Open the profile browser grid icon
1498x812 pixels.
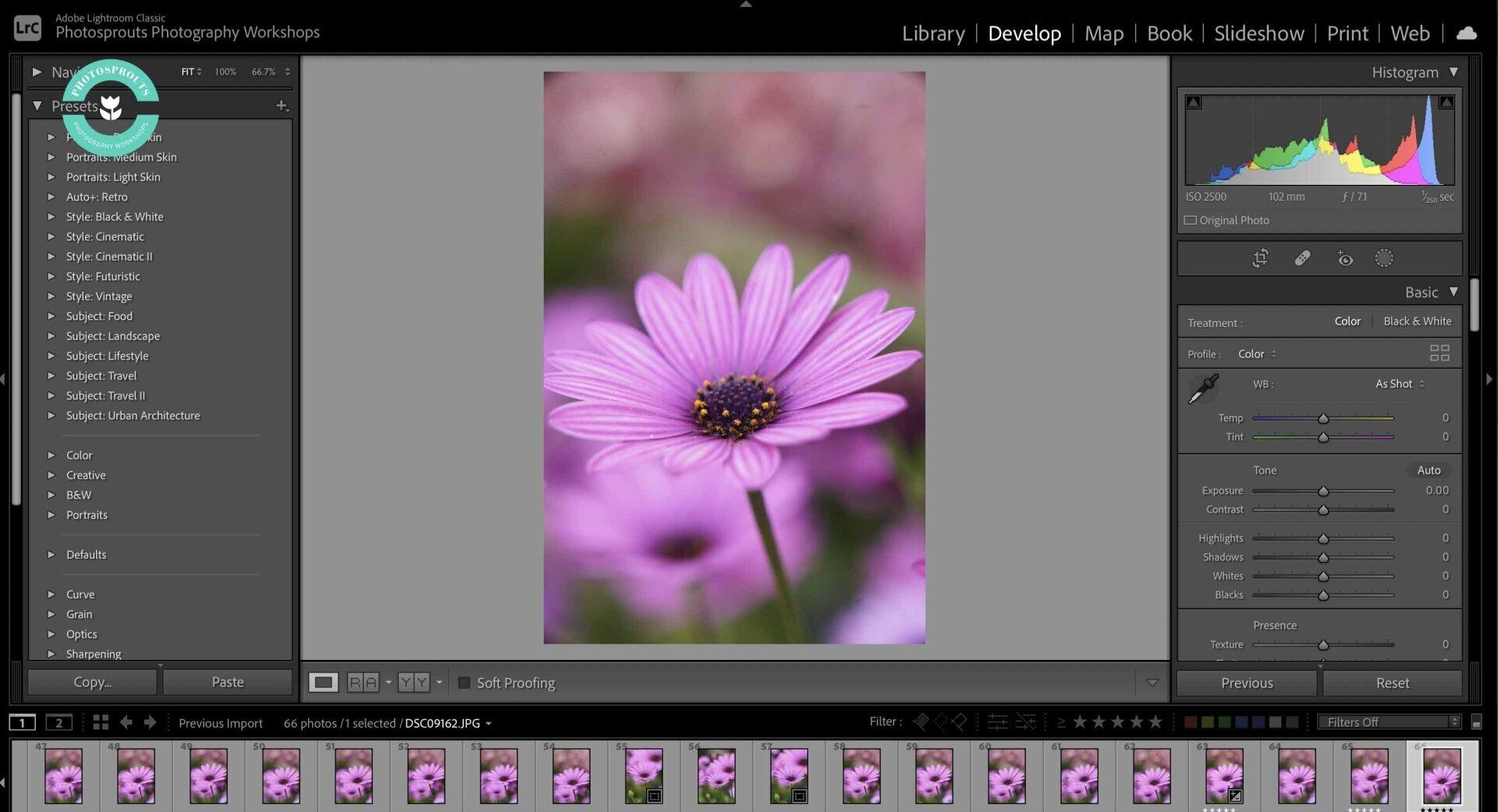[1439, 353]
